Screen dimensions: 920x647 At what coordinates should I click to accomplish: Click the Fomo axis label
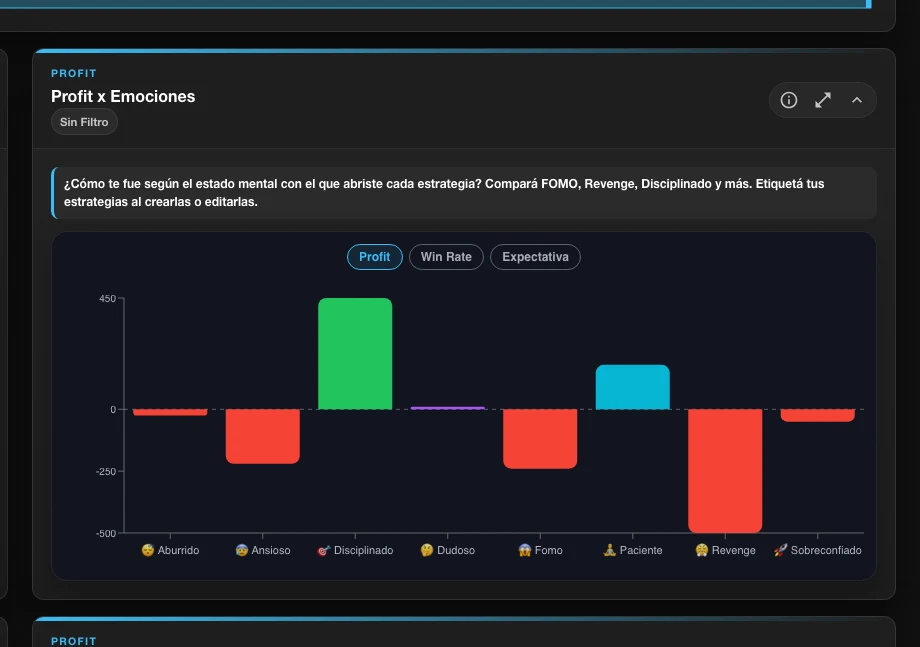coord(540,550)
